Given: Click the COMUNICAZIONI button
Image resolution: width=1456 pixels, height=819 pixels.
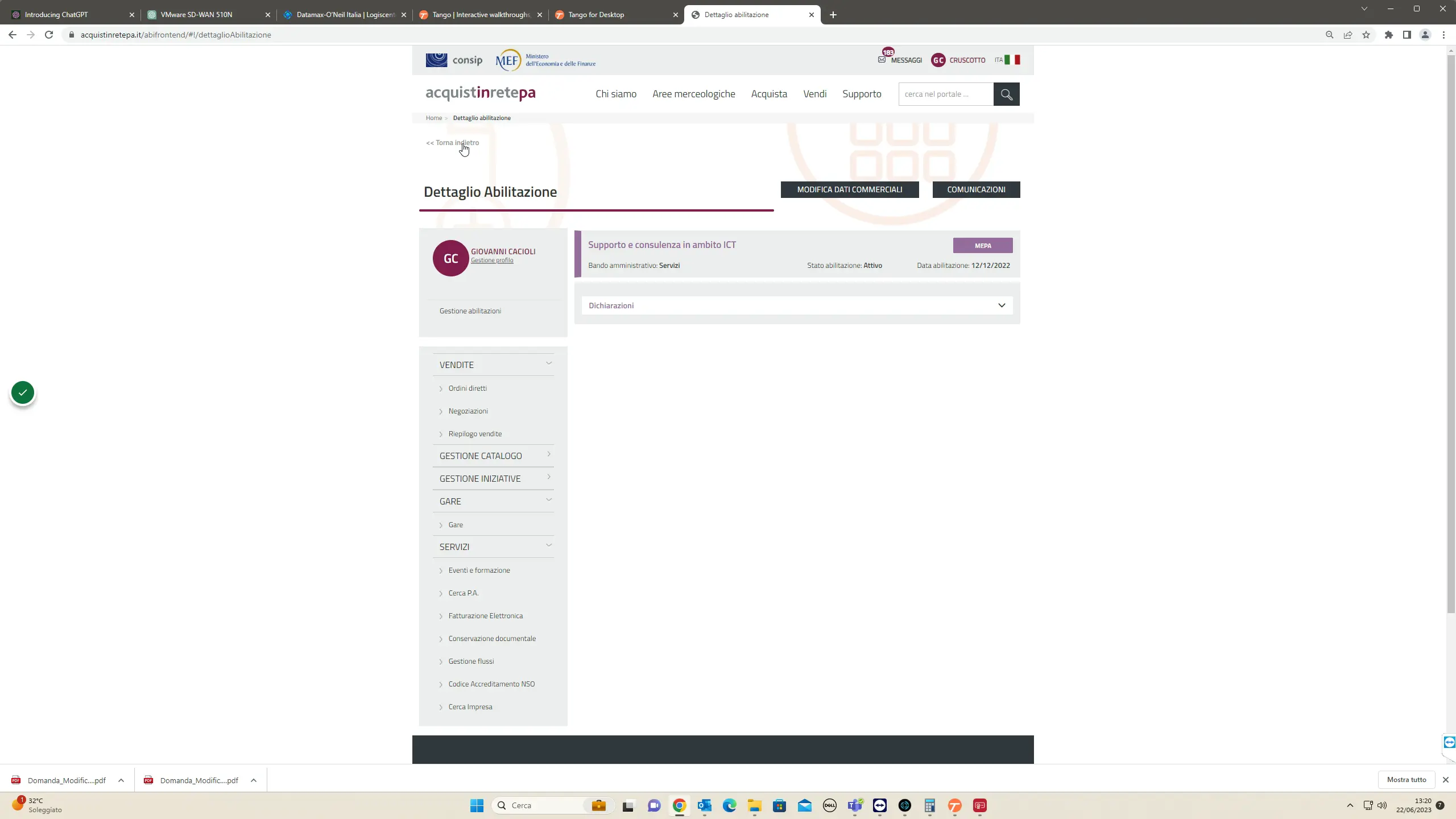Looking at the screenshot, I should pos(976,189).
